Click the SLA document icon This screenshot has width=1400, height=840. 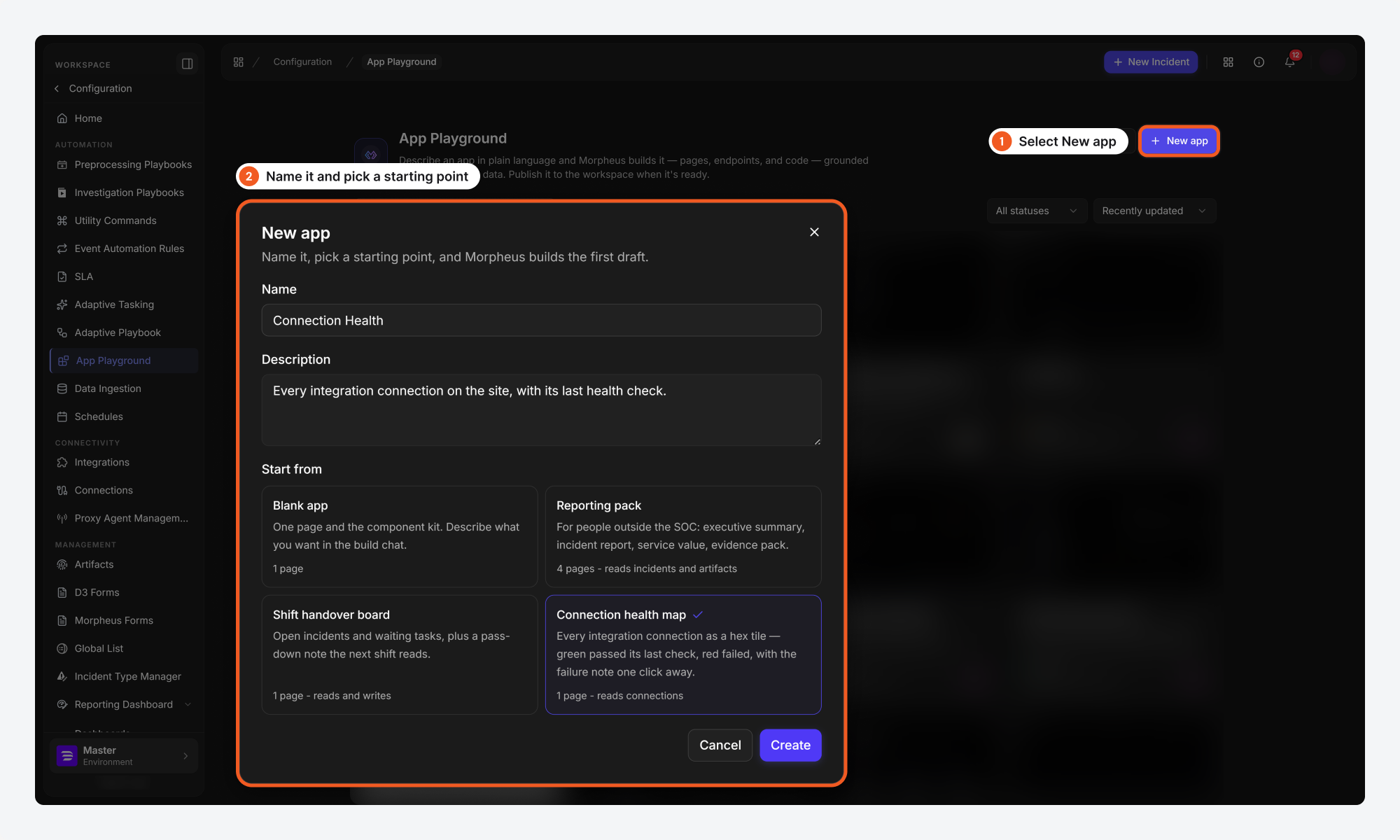pos(62,276)
